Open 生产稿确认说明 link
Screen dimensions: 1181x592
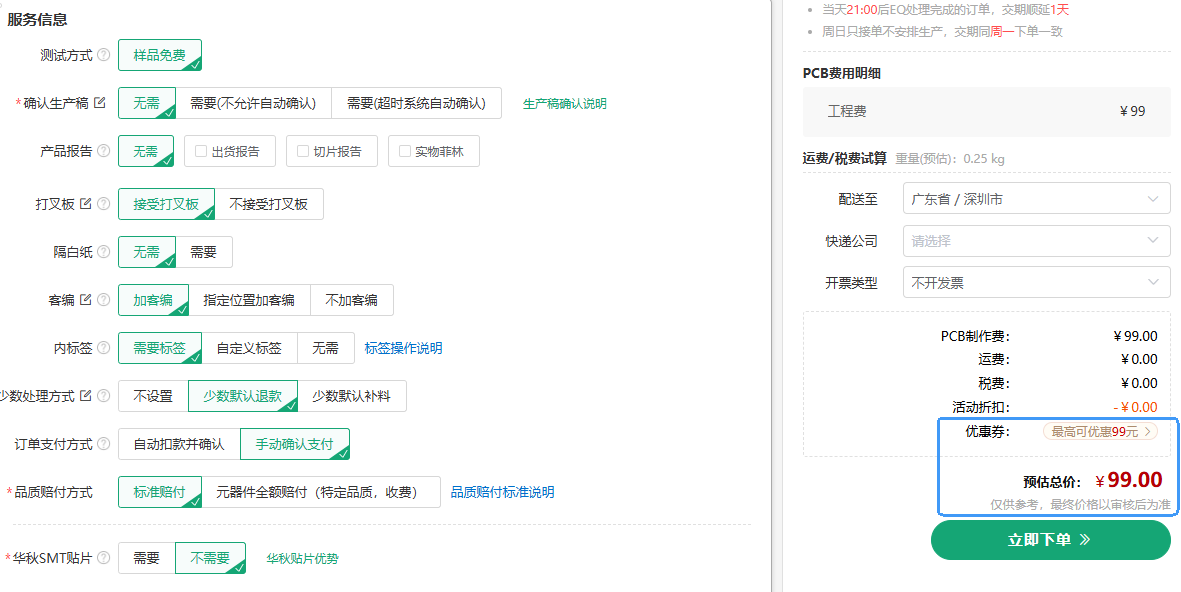[x=564, y=104]
